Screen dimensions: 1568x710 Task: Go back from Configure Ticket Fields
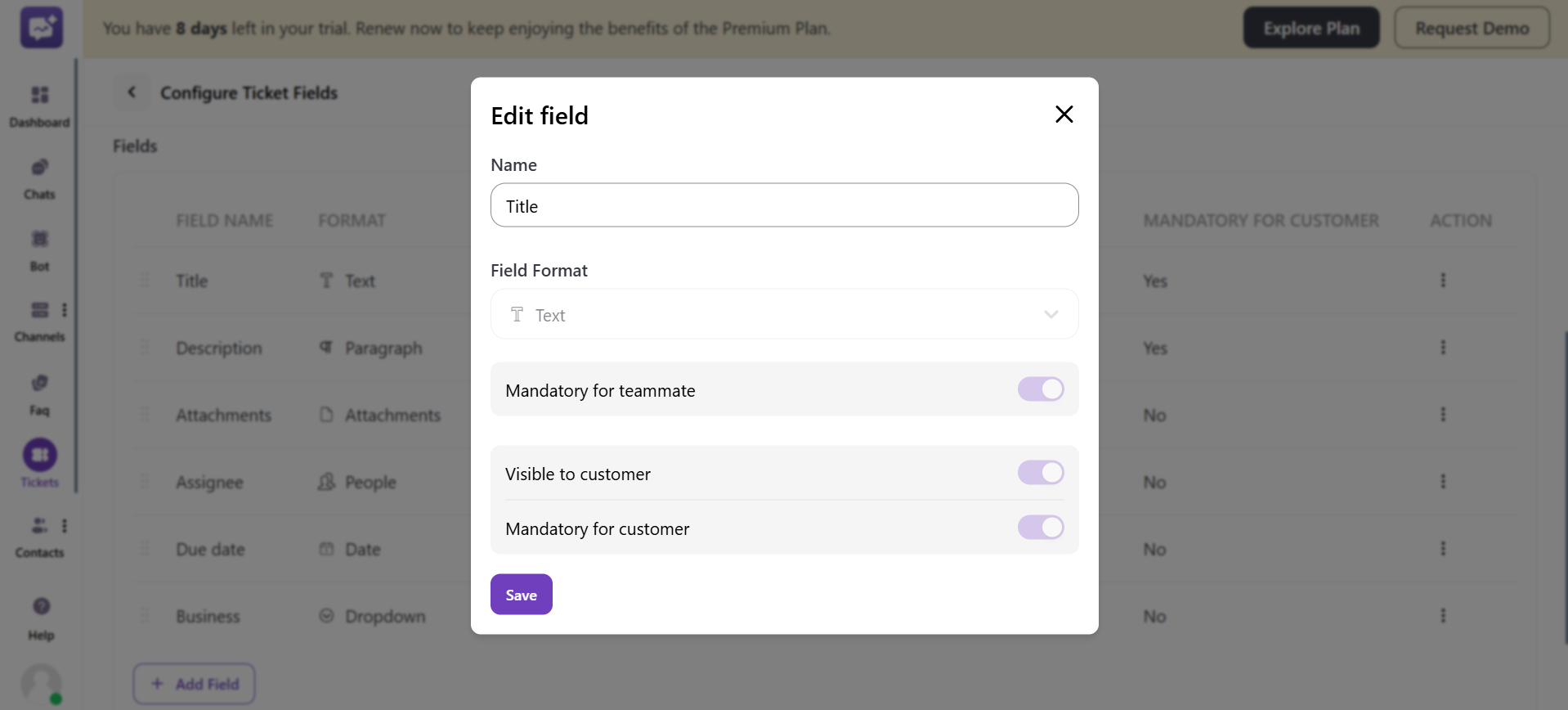pyautogui.click(x=132, y=92)
